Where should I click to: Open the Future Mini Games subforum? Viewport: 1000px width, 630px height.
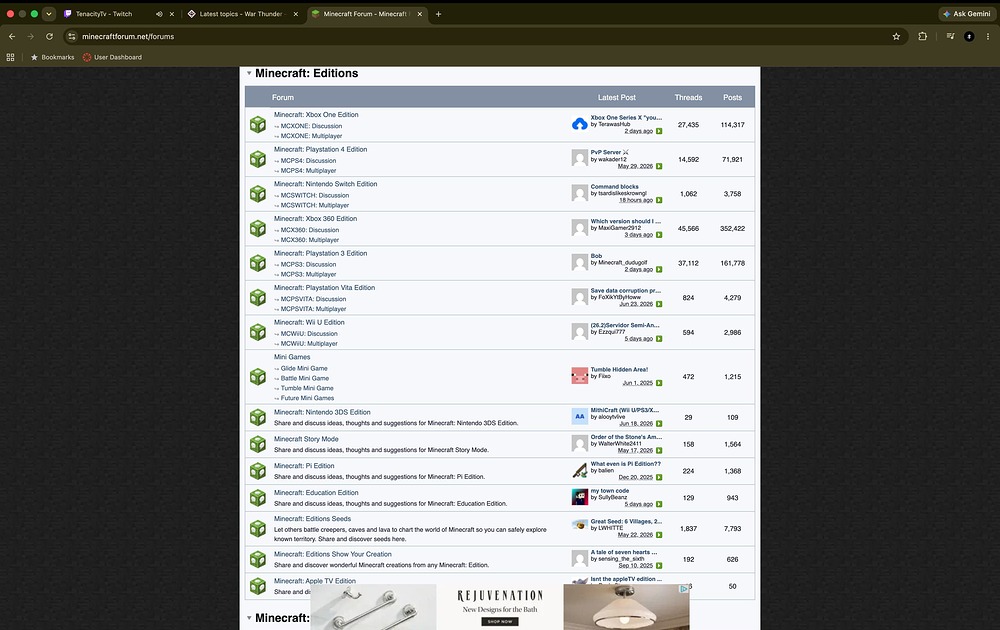307,399
